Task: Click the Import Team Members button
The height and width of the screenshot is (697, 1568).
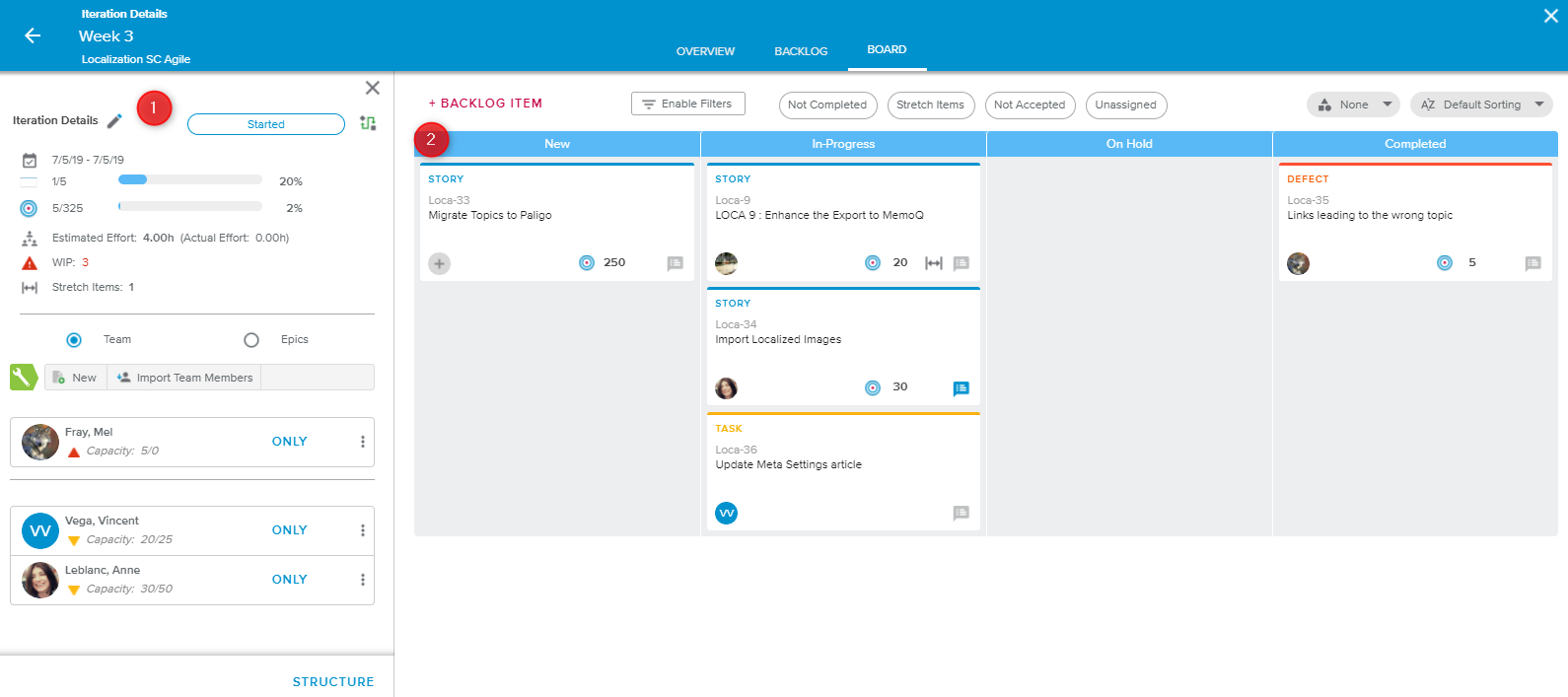Action: [184, 378]
